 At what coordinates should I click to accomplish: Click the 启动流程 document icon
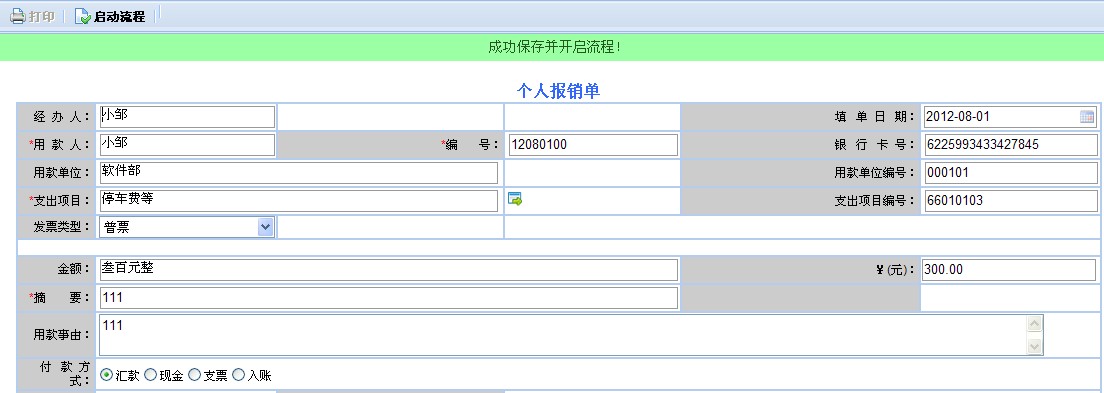pos(82,15)
